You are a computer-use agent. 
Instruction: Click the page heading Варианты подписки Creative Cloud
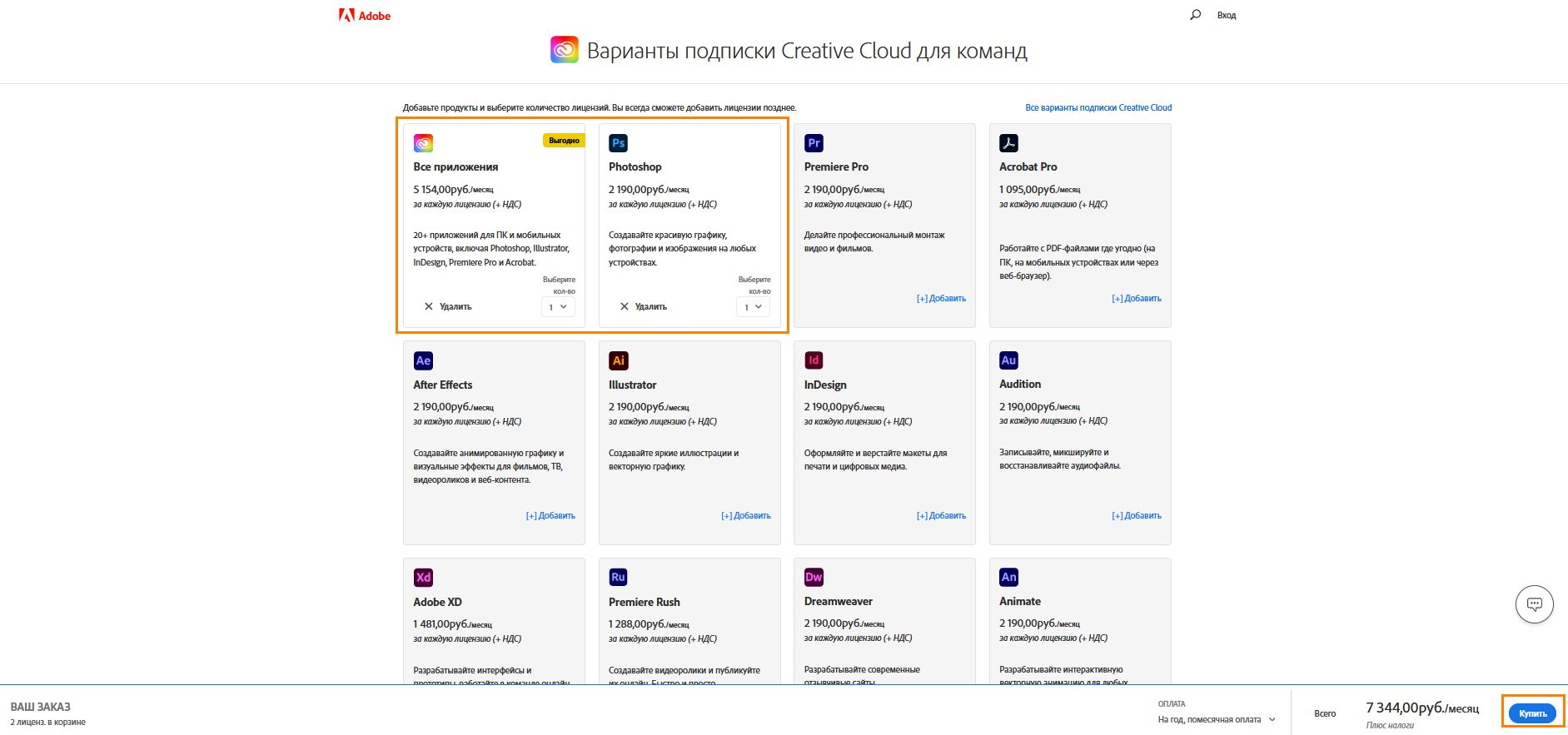(x=807, y=51)
